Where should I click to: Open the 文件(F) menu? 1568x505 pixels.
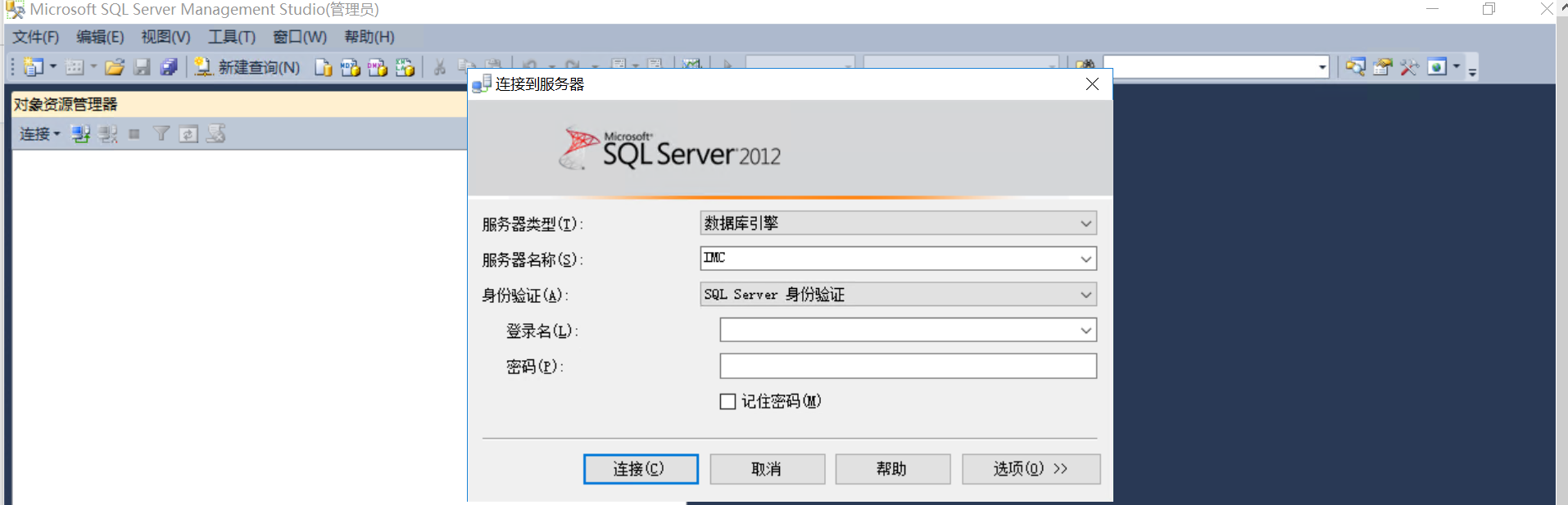point(35,37)
